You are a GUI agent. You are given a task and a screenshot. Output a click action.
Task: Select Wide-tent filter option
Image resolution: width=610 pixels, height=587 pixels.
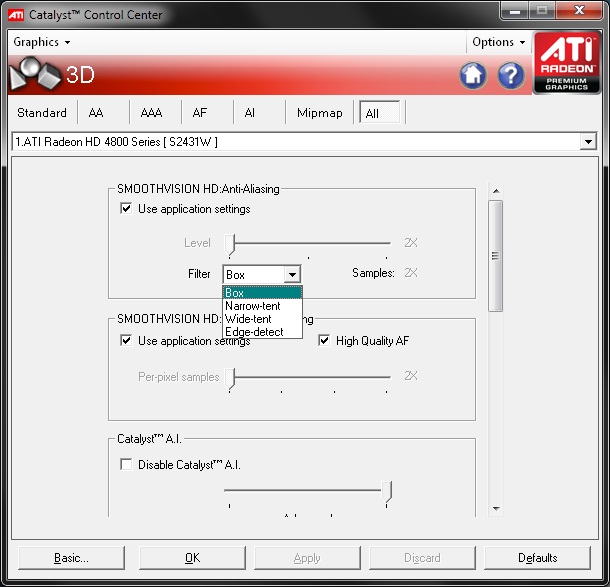click(262, 319)
